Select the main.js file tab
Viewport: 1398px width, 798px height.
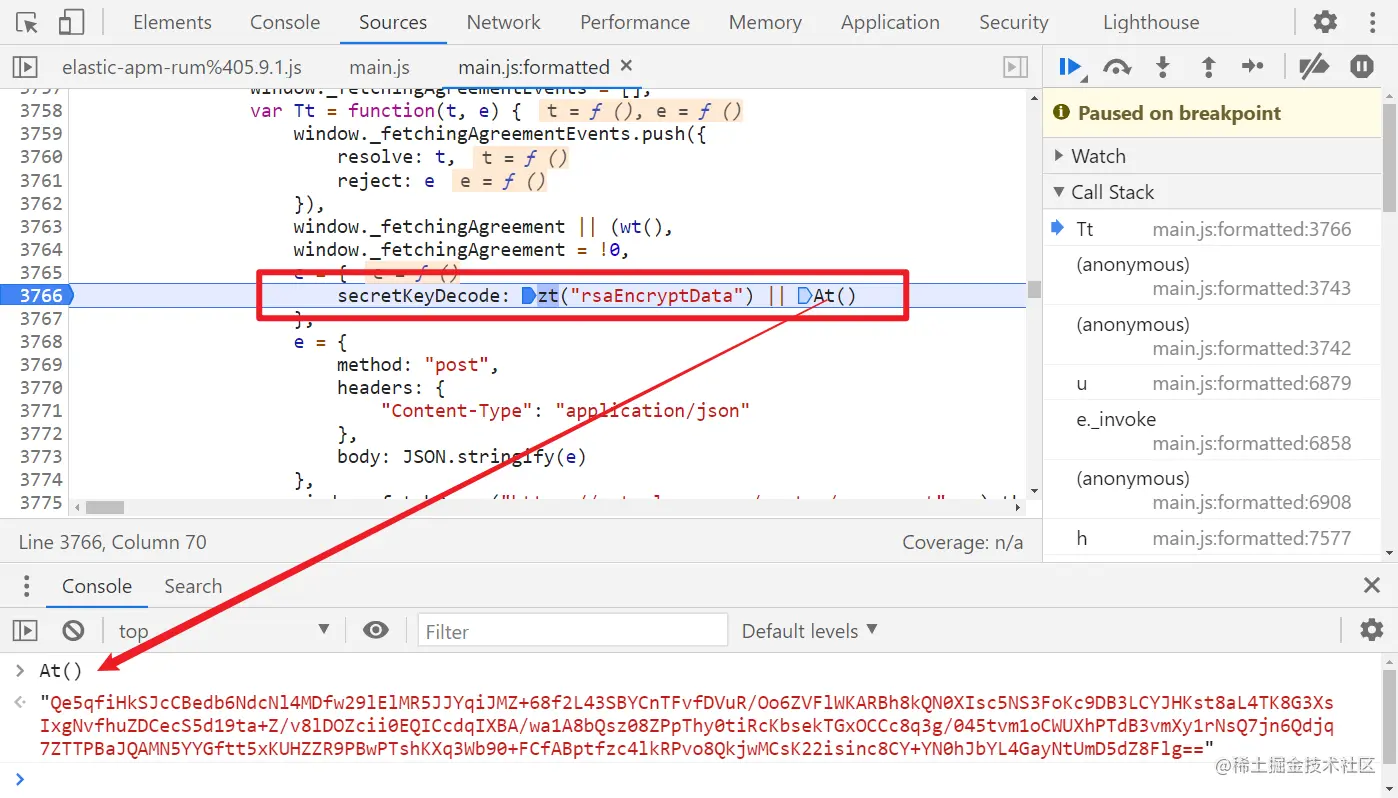(380, 67)
